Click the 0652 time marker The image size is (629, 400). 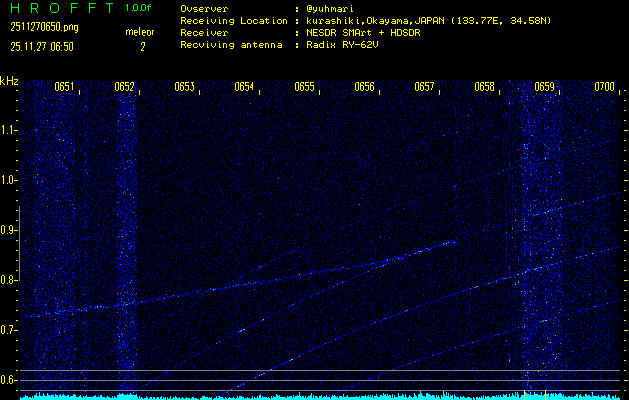pos(124,87)
